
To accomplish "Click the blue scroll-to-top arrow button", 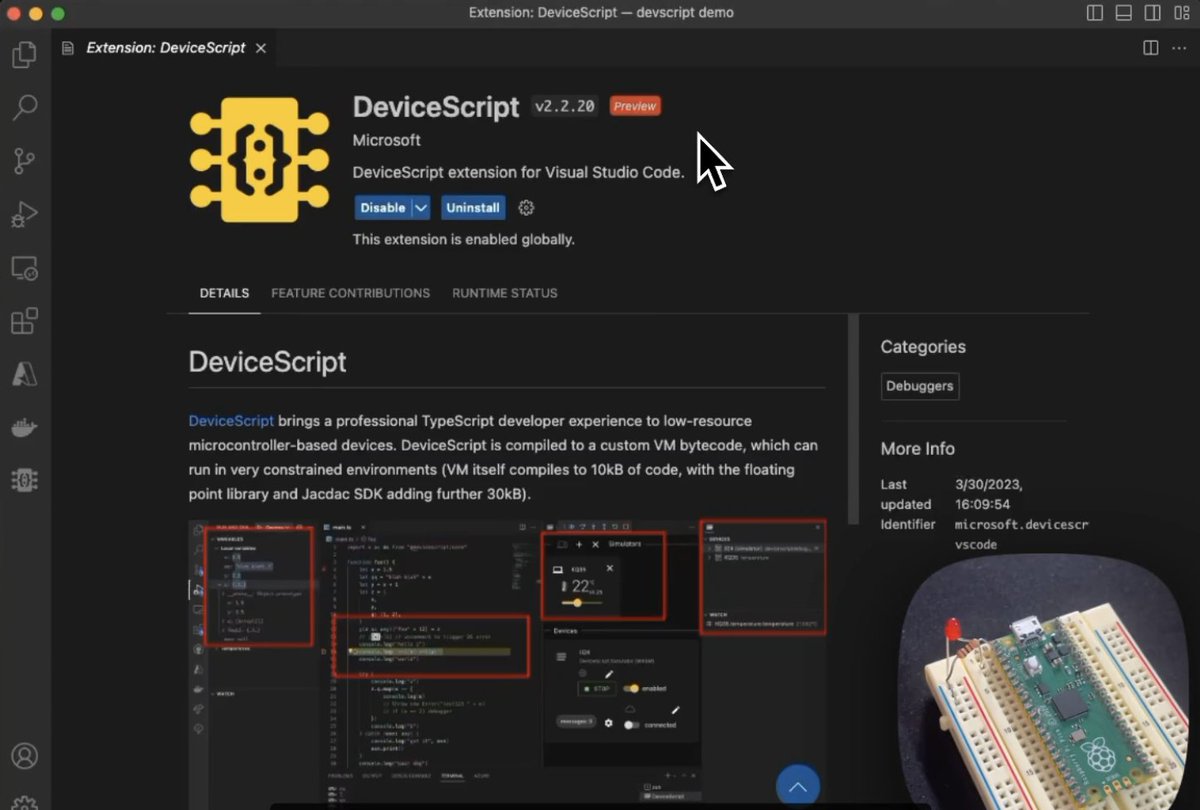I will (x=798, y=787).
